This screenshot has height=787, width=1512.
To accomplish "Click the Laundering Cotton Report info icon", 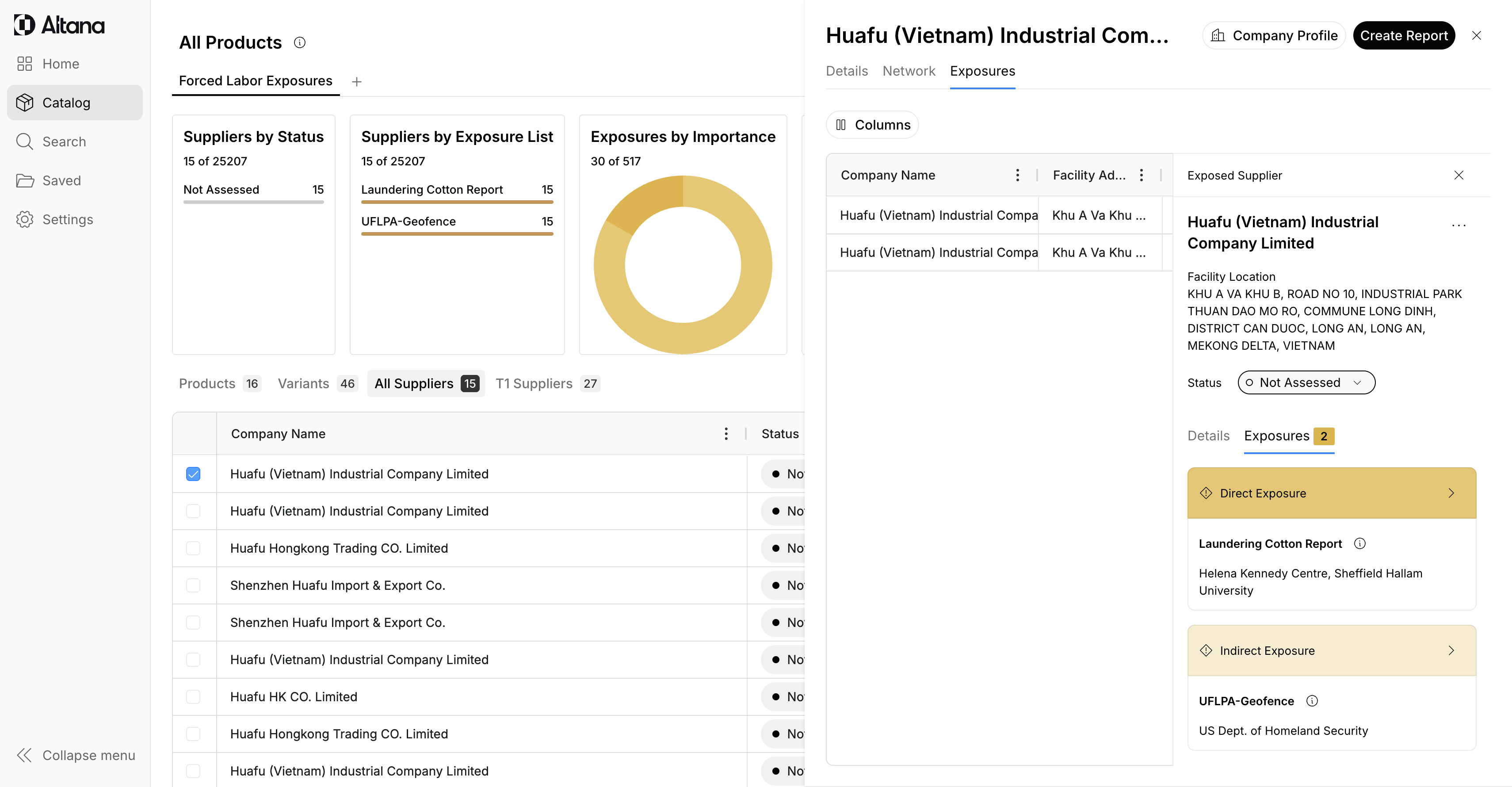I will (x=1359, y=543).
